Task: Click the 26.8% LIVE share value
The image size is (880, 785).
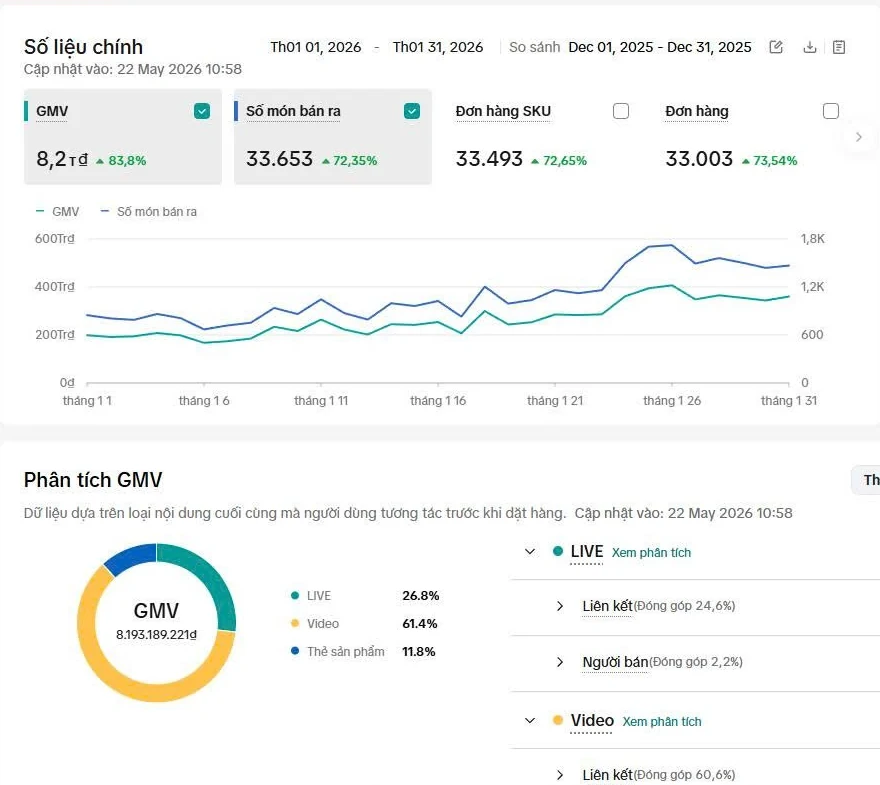Action: (420, 595)
